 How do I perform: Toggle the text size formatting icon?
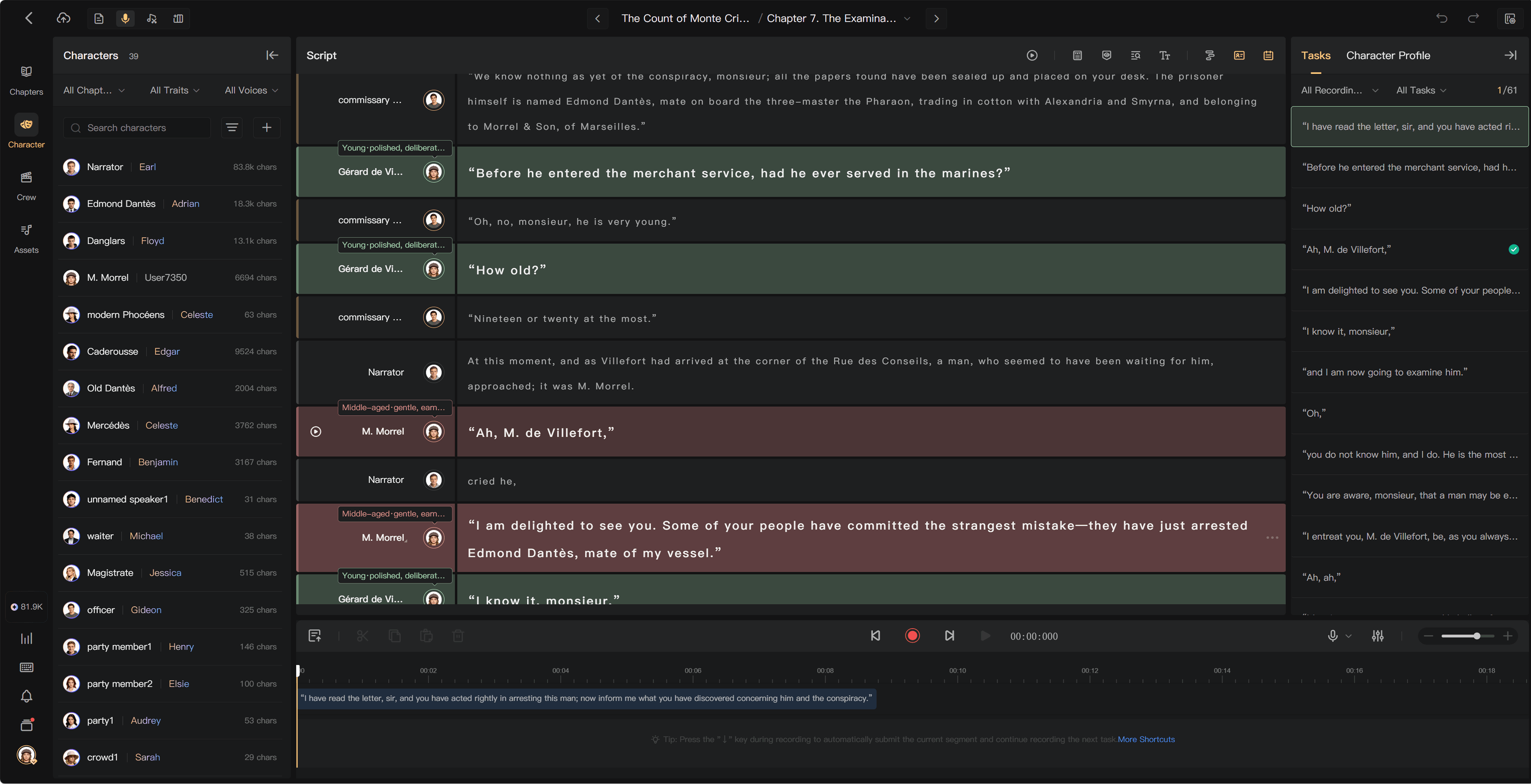tap(1165, 55)
